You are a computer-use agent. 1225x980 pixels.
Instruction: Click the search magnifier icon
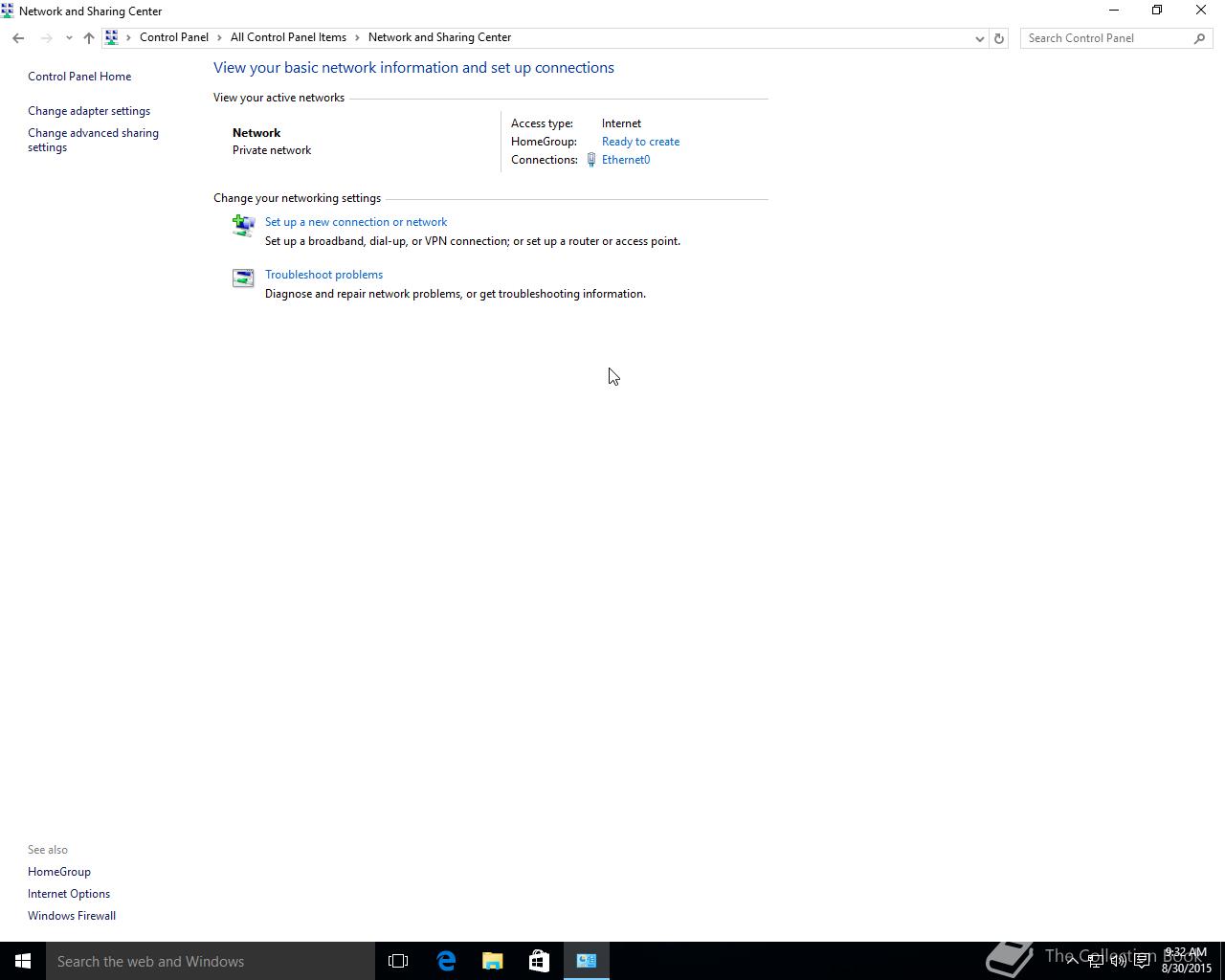point(1200,38)
